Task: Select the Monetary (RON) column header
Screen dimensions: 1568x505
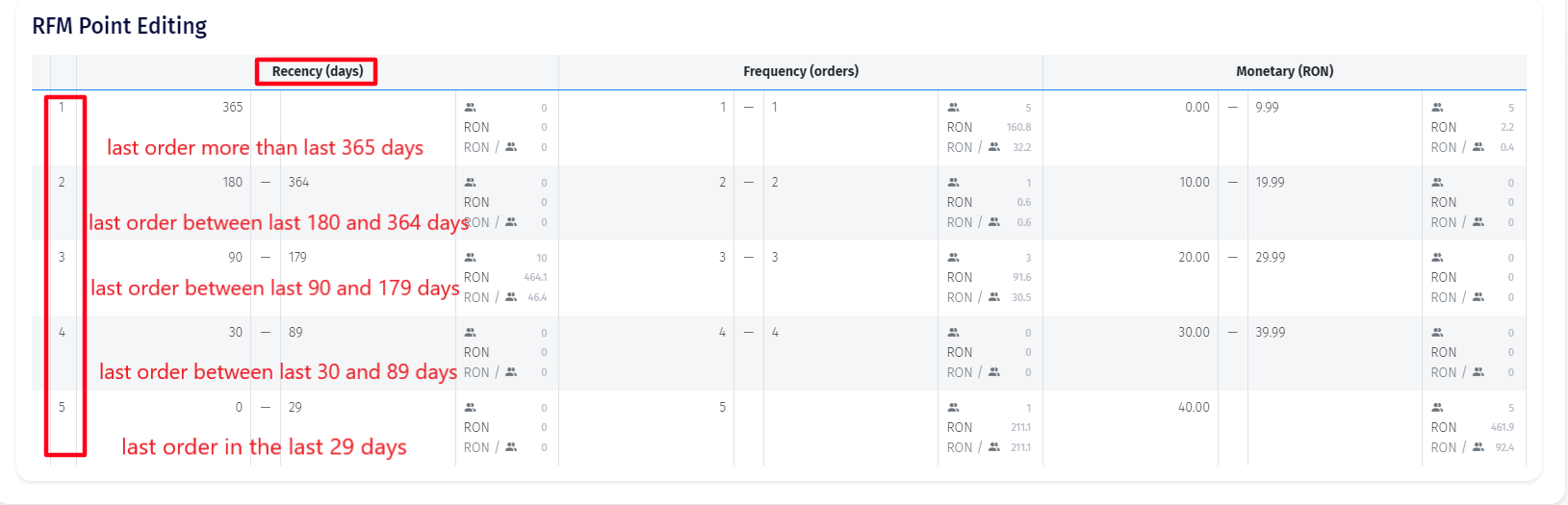Action: point(1284,71)
